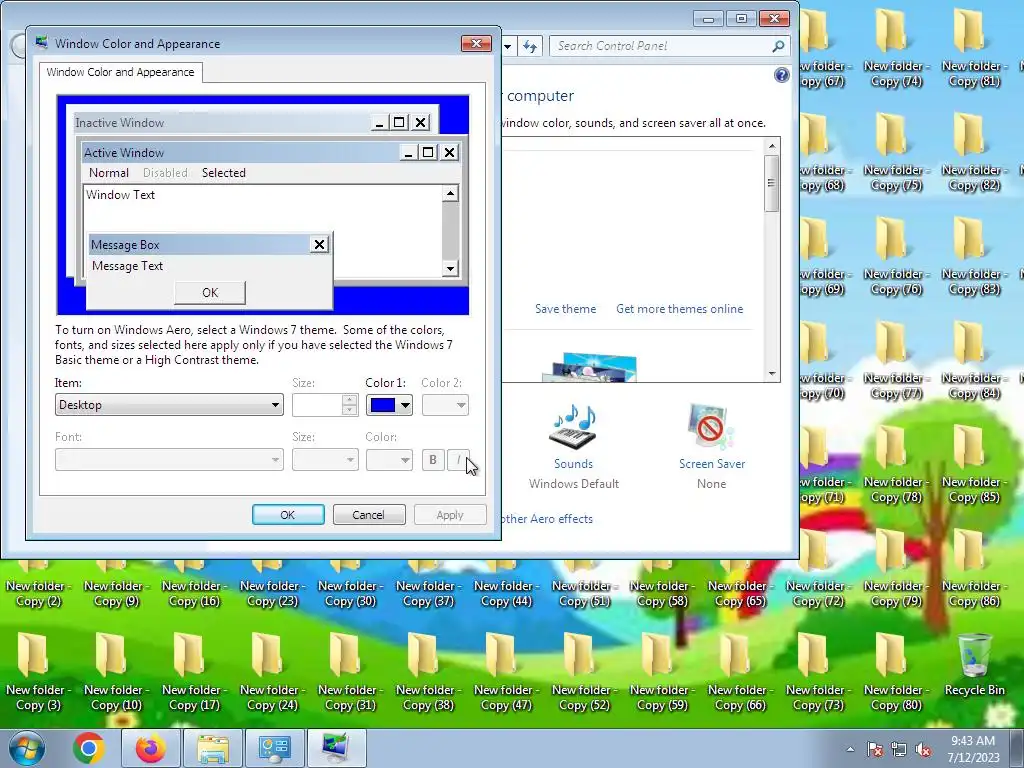Image resolution: width=1024 pixels, height=768 pixels.
Task: Click the refresh arrows beside the address bar
Action: 530,46
